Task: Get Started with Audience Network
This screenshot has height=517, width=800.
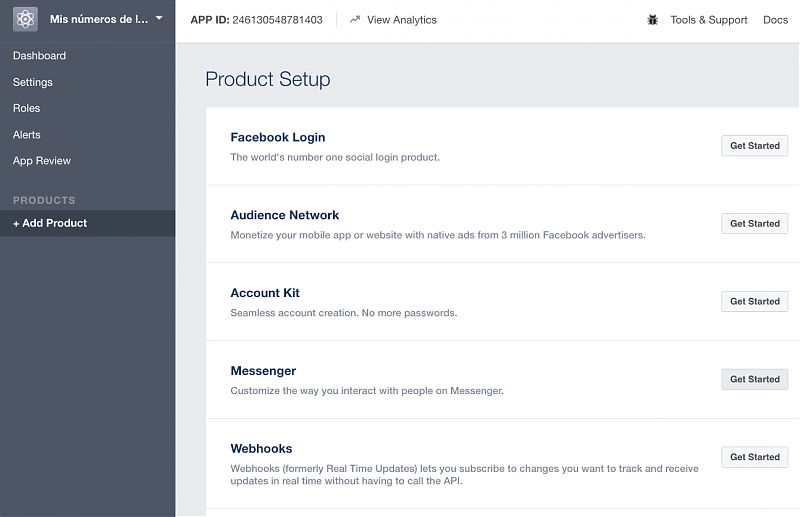Action: click(x=755, y=224)
